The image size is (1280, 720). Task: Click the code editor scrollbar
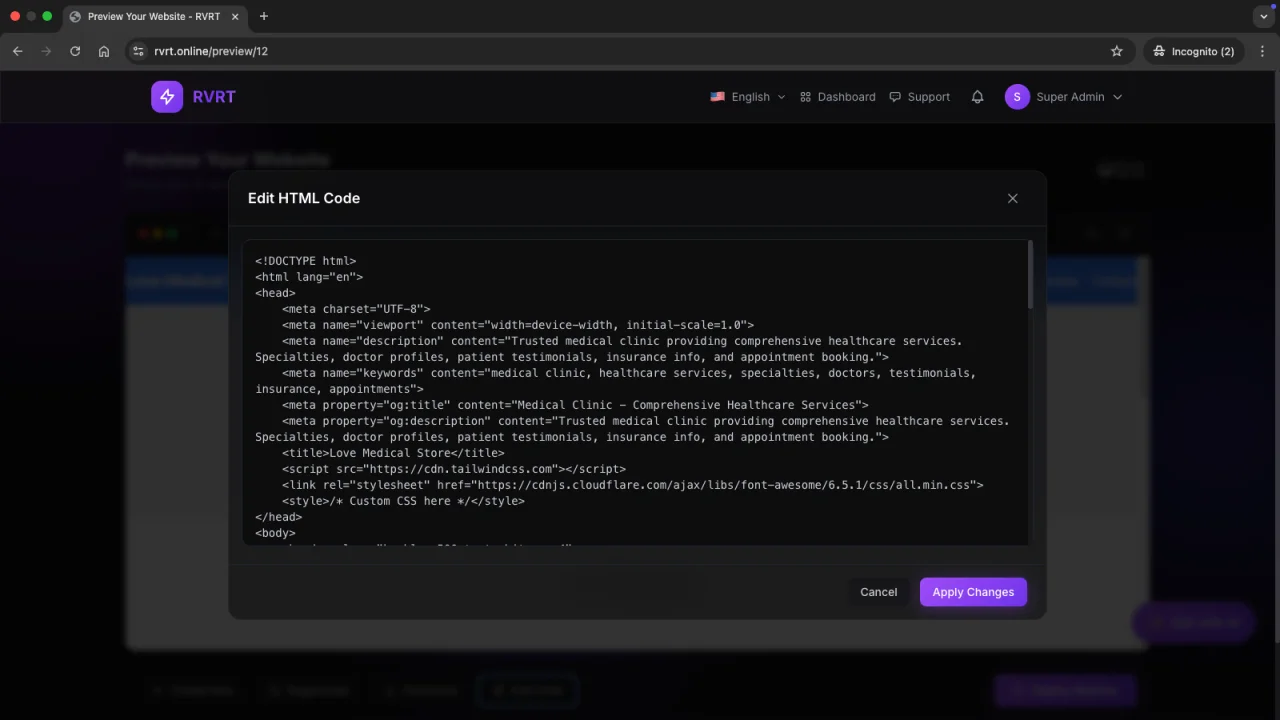click(x=1029, y=275)
